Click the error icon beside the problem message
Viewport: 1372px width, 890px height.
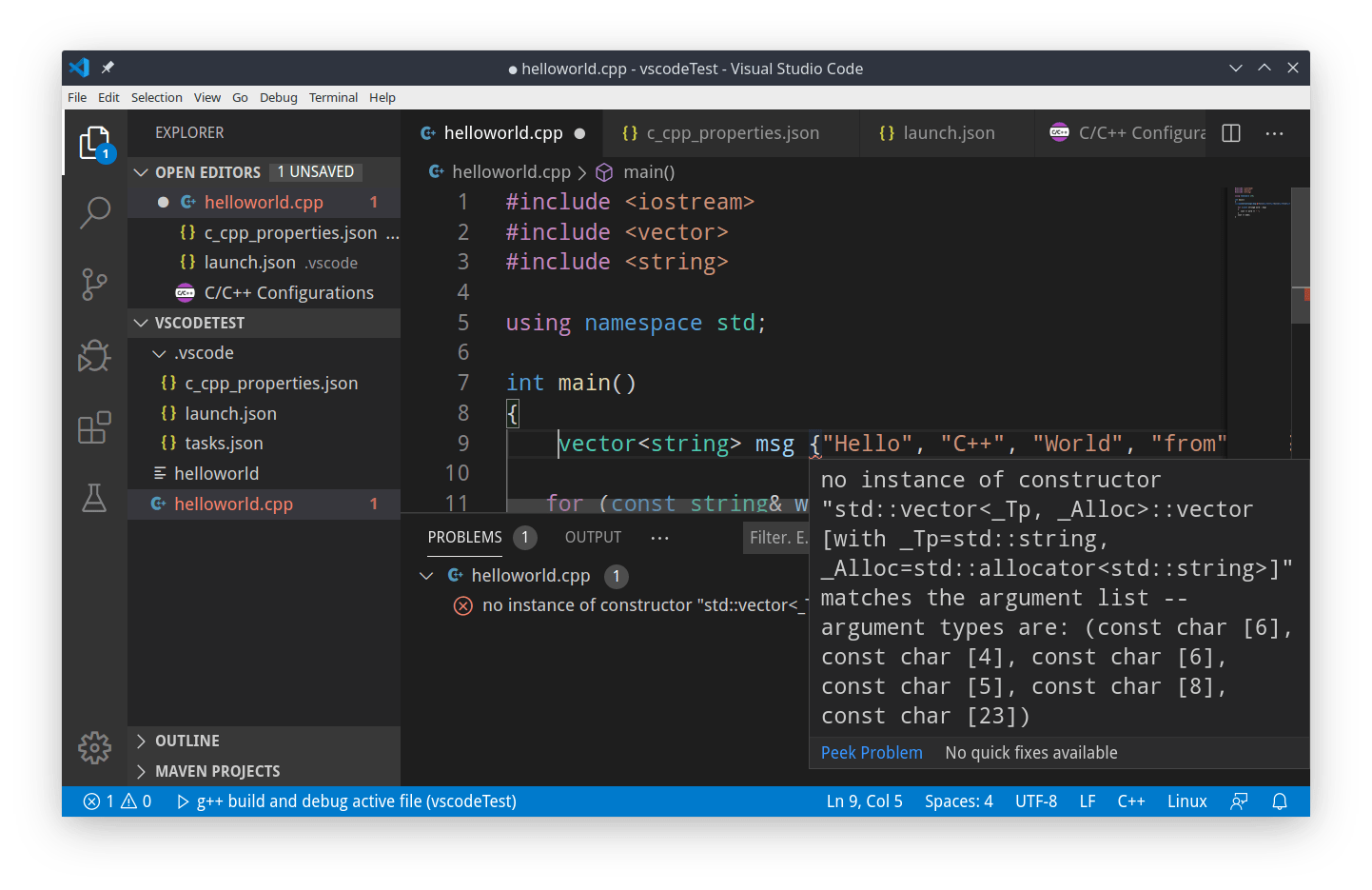pos(463,605)
